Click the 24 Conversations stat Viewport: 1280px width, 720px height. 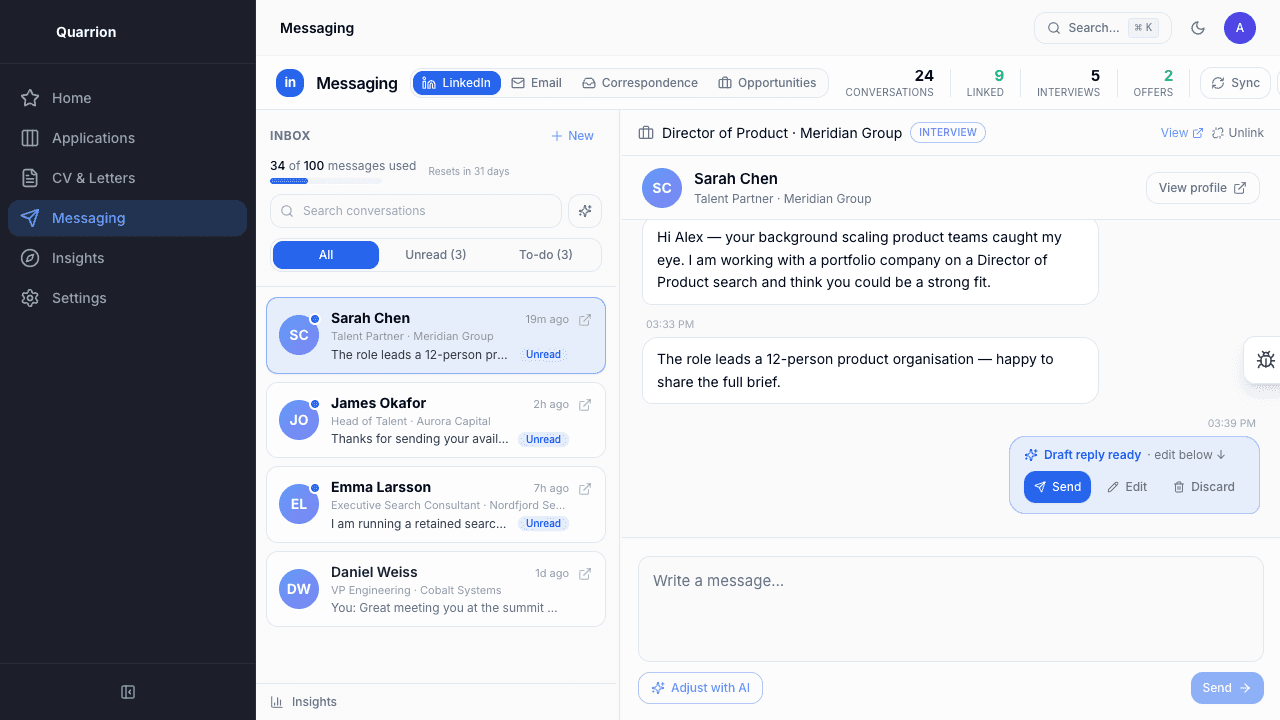pyautogui.click(x=889, y=83)
